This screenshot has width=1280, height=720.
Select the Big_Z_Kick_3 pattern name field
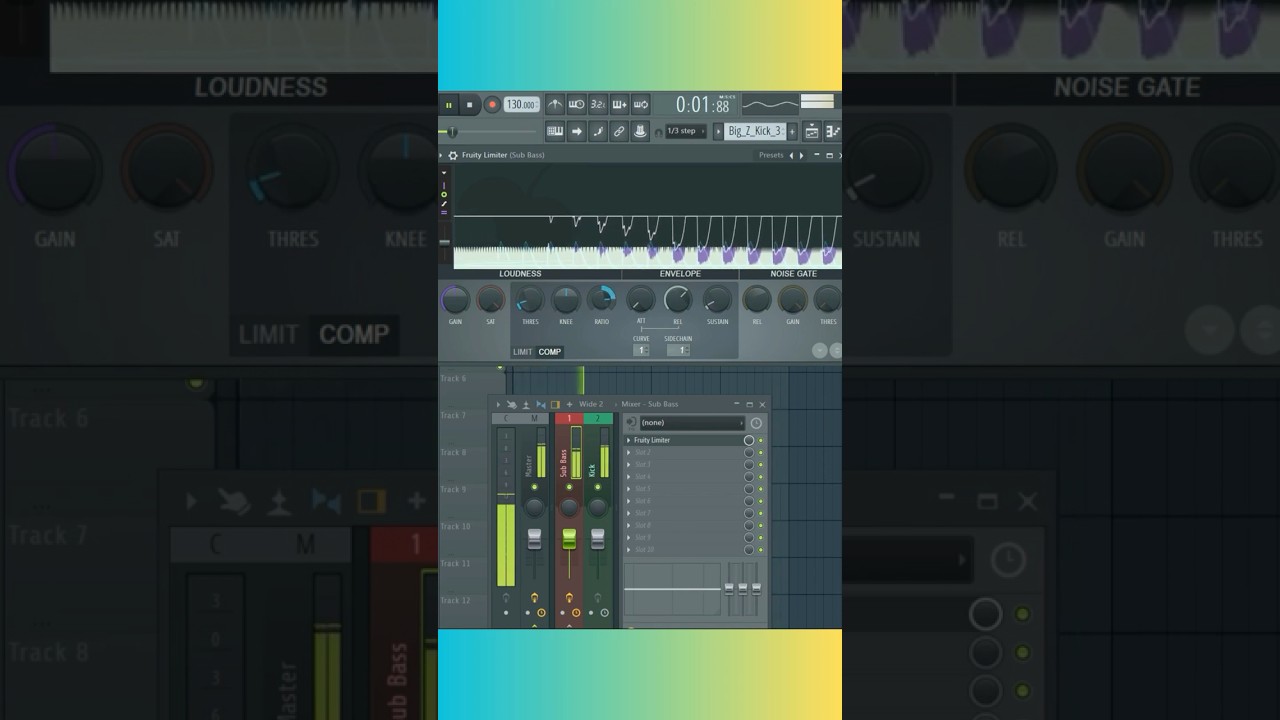[x=755, y=131]
